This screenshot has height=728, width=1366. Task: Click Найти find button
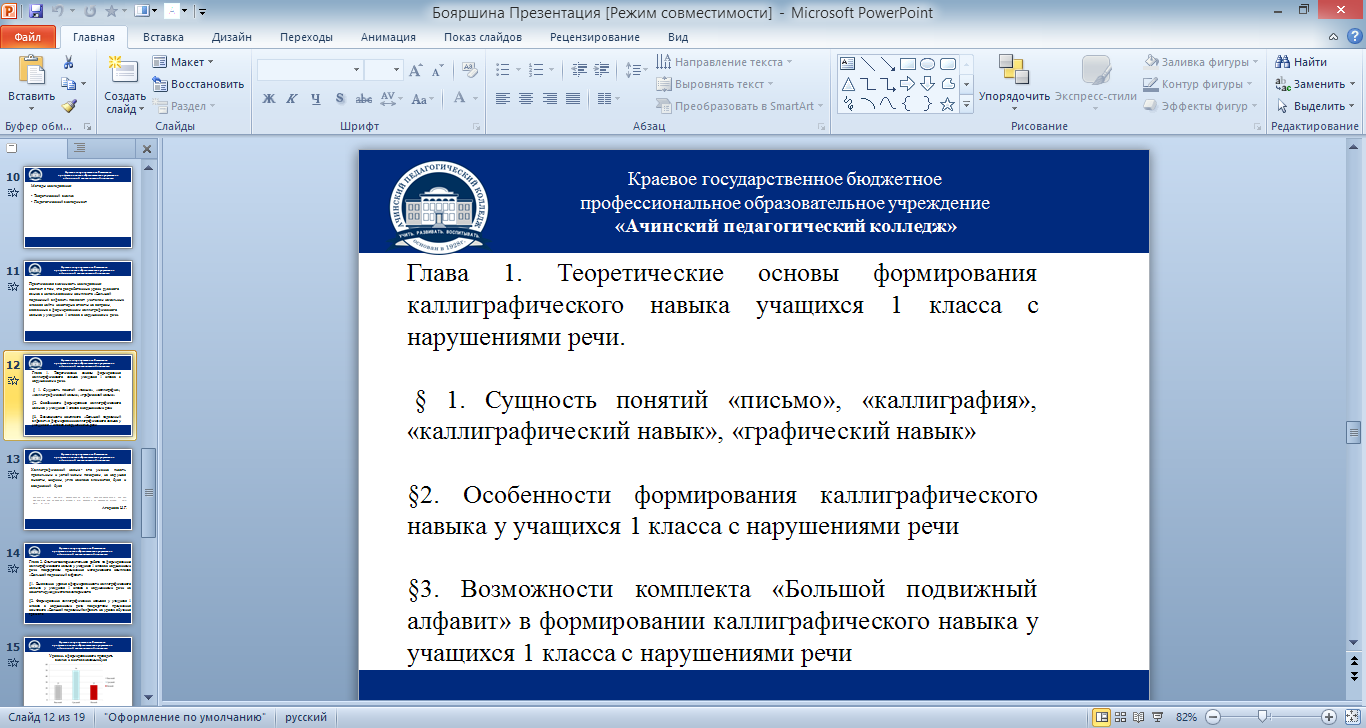[1302, 62]
